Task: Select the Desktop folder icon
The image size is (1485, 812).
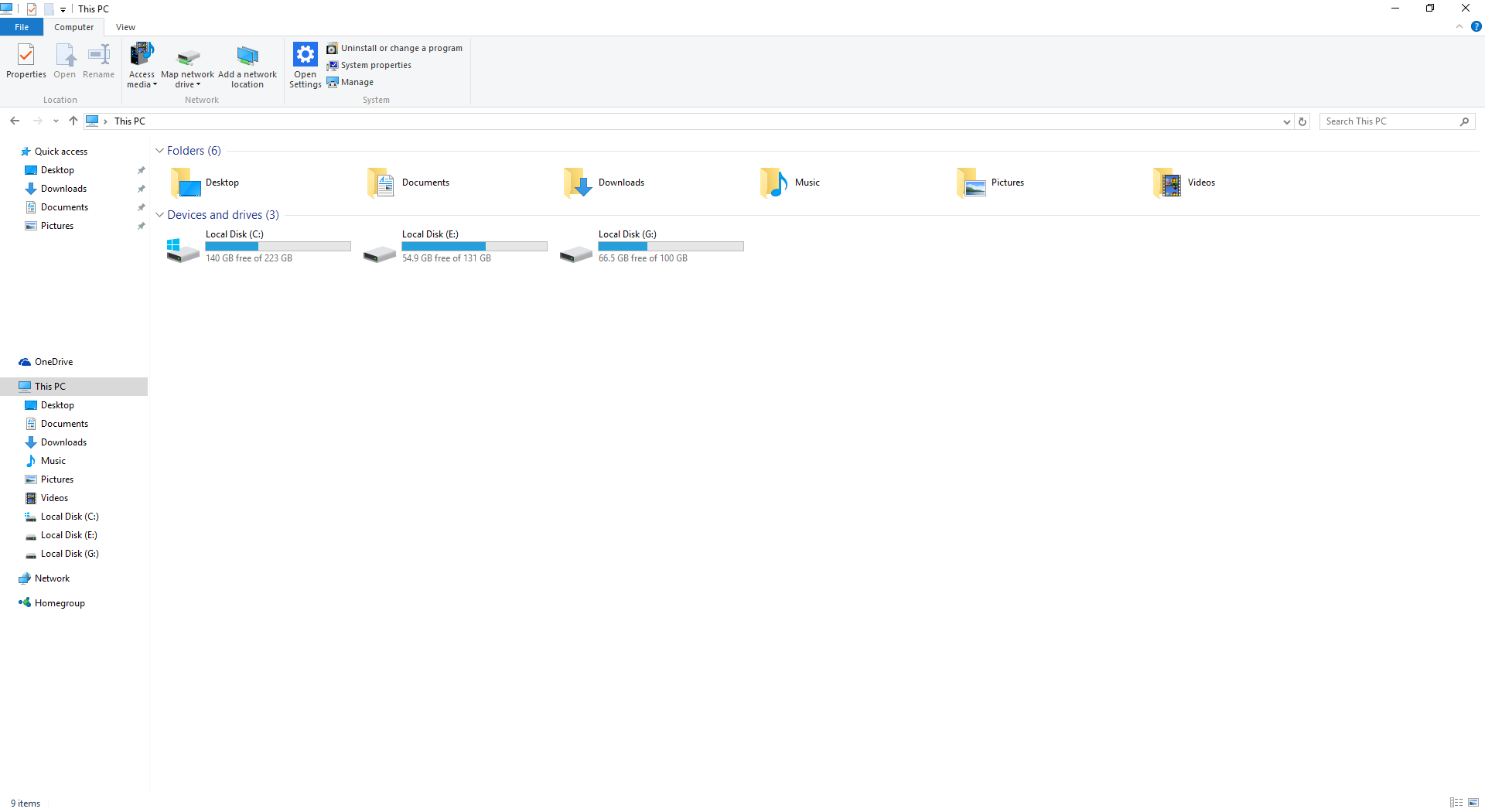Action: tap(186, 183)
